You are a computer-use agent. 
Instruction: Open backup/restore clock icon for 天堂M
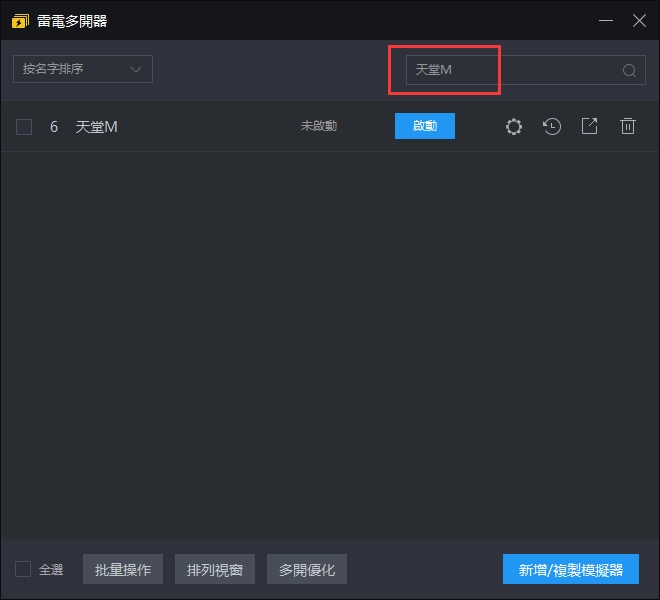552,126
